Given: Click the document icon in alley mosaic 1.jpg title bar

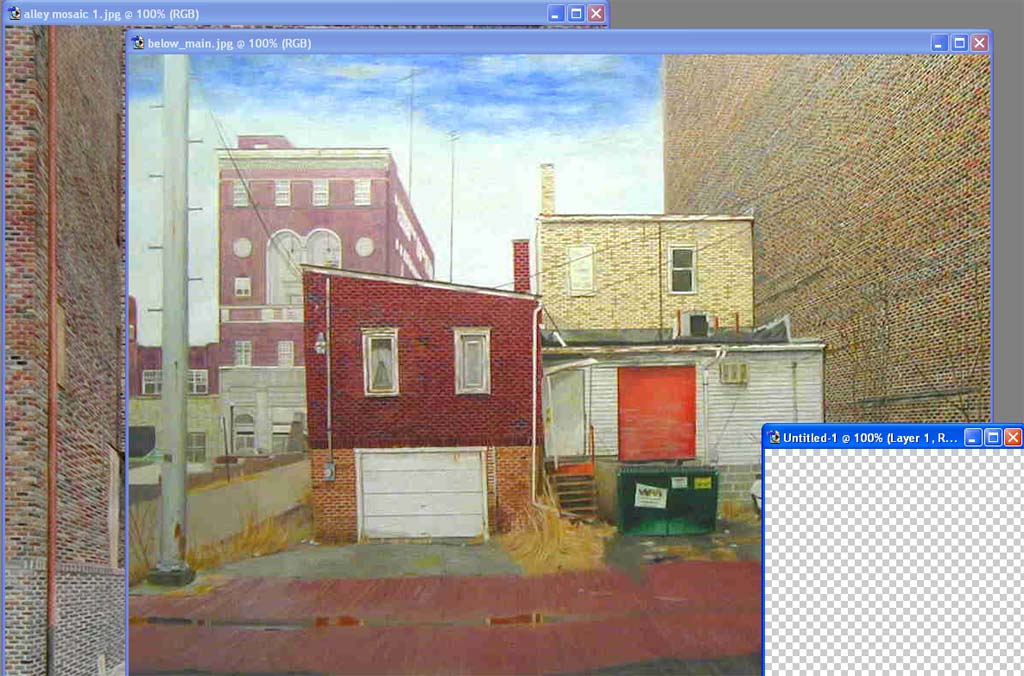Looking at the screenshot, I should pos(14,14).
